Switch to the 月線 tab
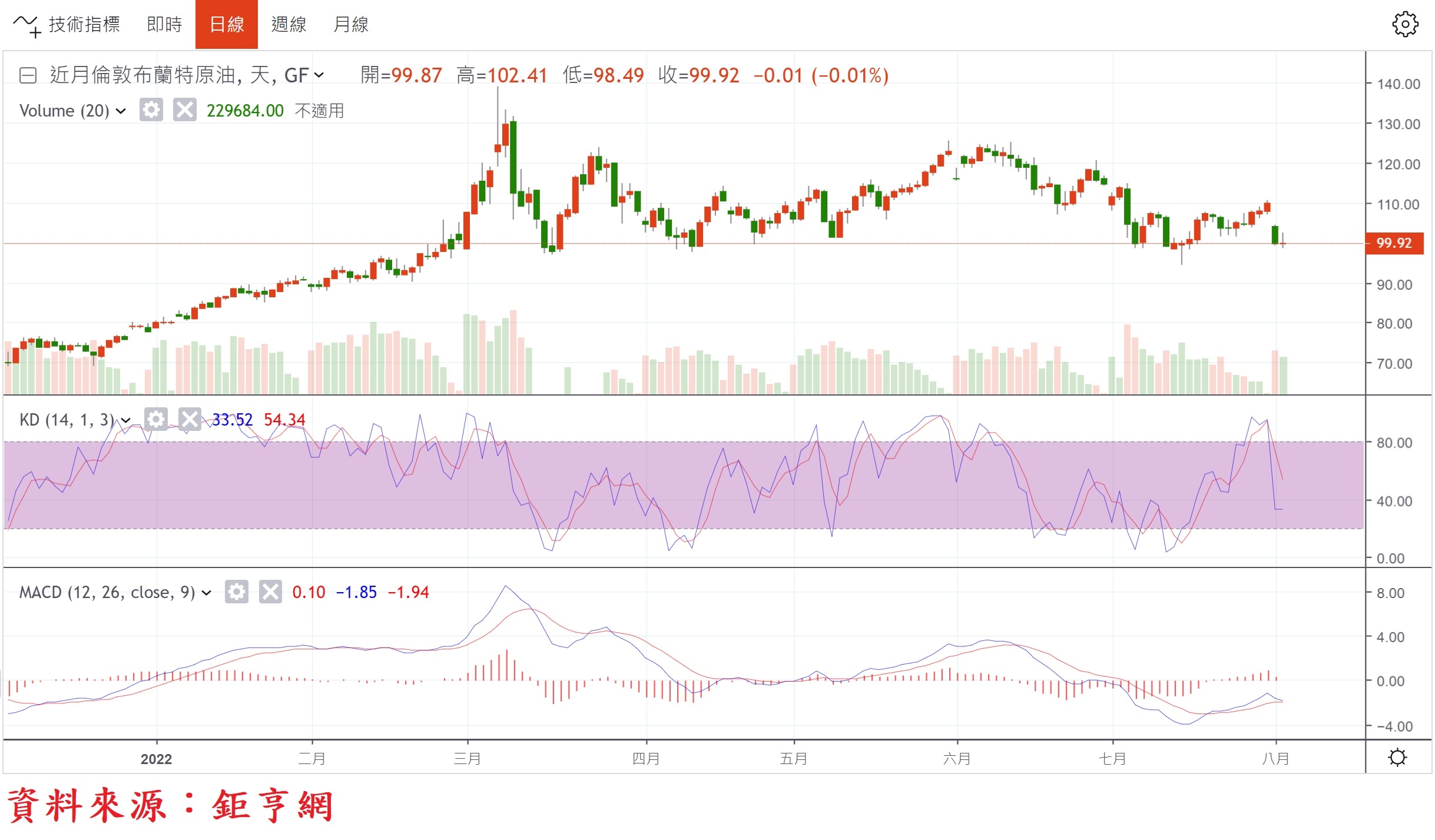The height and width of the screenshot is (840, 1435). [x=350, y=25]
